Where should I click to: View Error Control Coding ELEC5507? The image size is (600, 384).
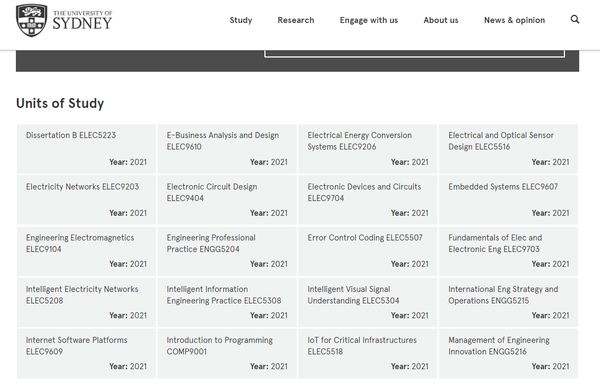368,251
